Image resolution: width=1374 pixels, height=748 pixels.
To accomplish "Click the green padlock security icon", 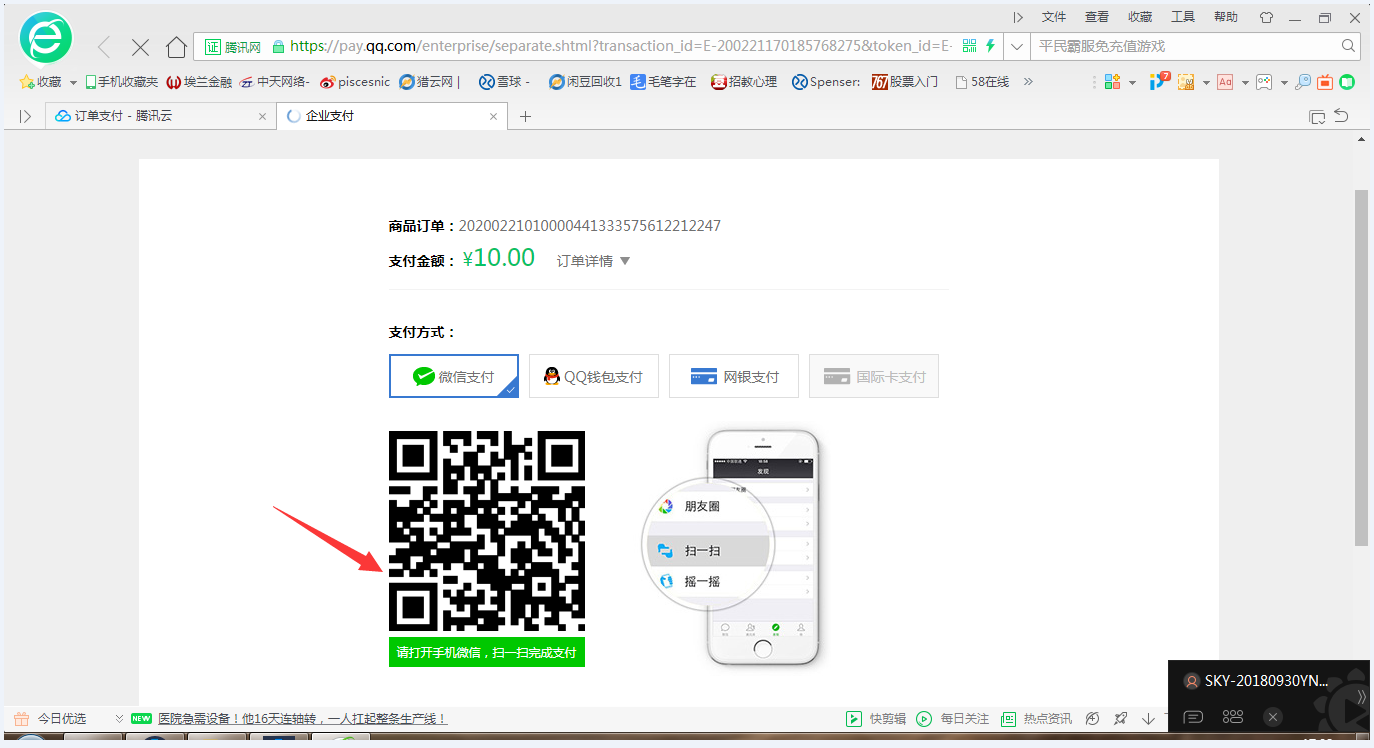I will [278, 46].
